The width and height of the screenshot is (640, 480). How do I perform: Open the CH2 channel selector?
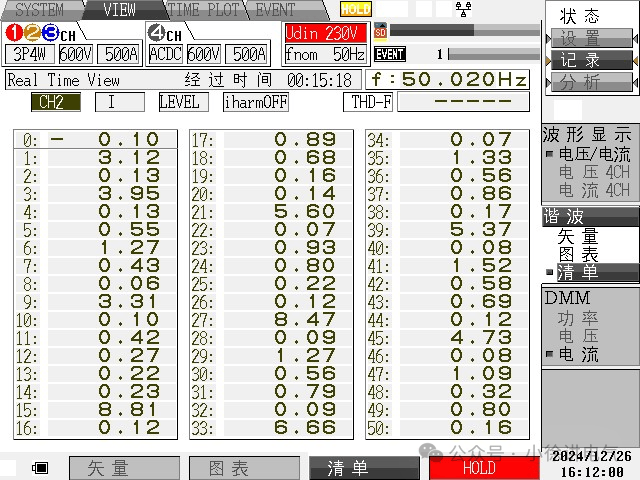(x=56, y=102)
